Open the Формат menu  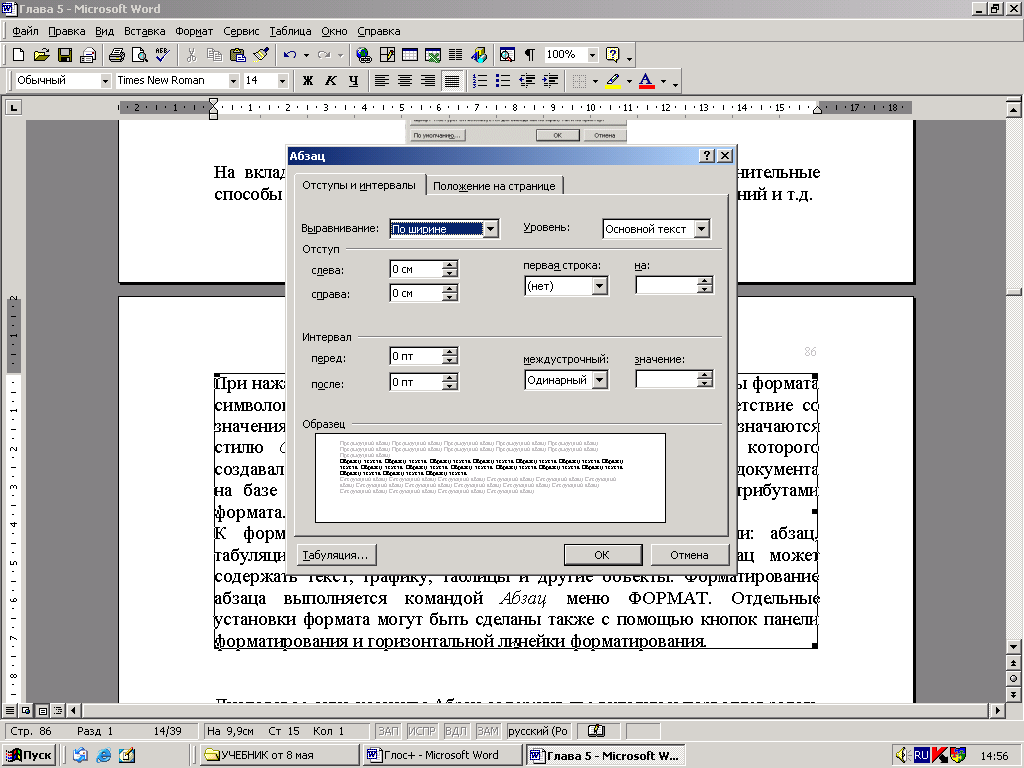[194, 31]
